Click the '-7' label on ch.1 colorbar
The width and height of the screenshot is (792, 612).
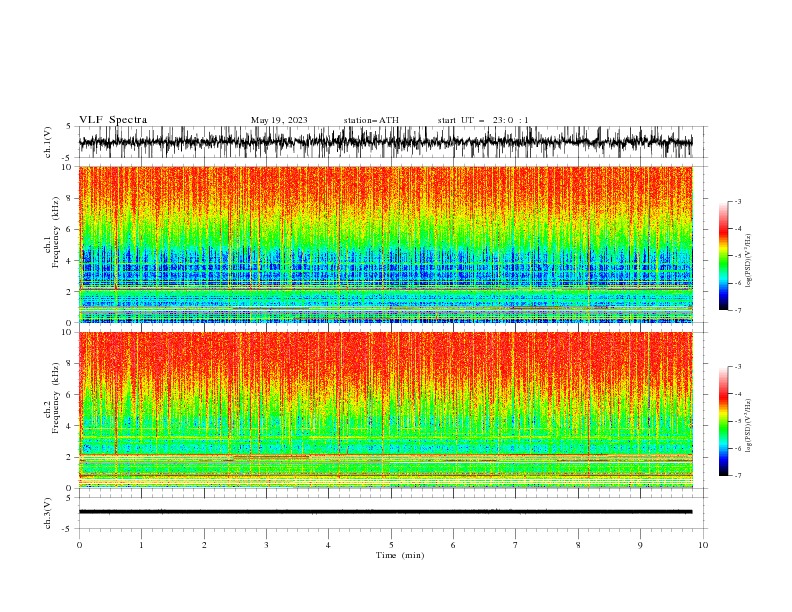coord(737,310)
